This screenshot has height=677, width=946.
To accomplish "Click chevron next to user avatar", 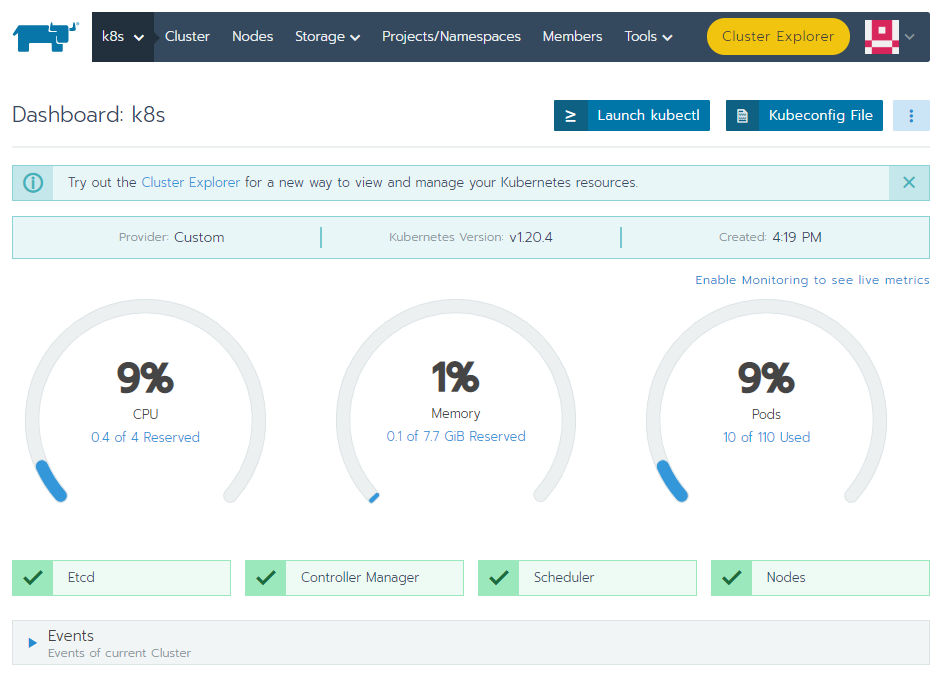I will pyautogui.click(x=910, y=37).
